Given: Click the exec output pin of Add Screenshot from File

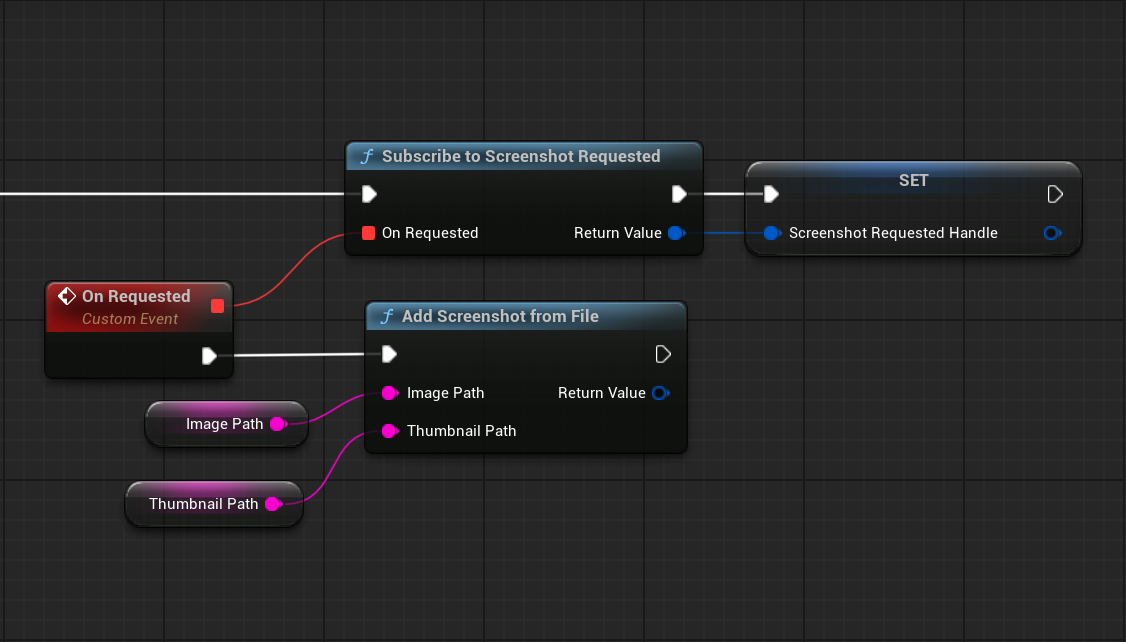Looking at the screenshot, I should 662,354.
